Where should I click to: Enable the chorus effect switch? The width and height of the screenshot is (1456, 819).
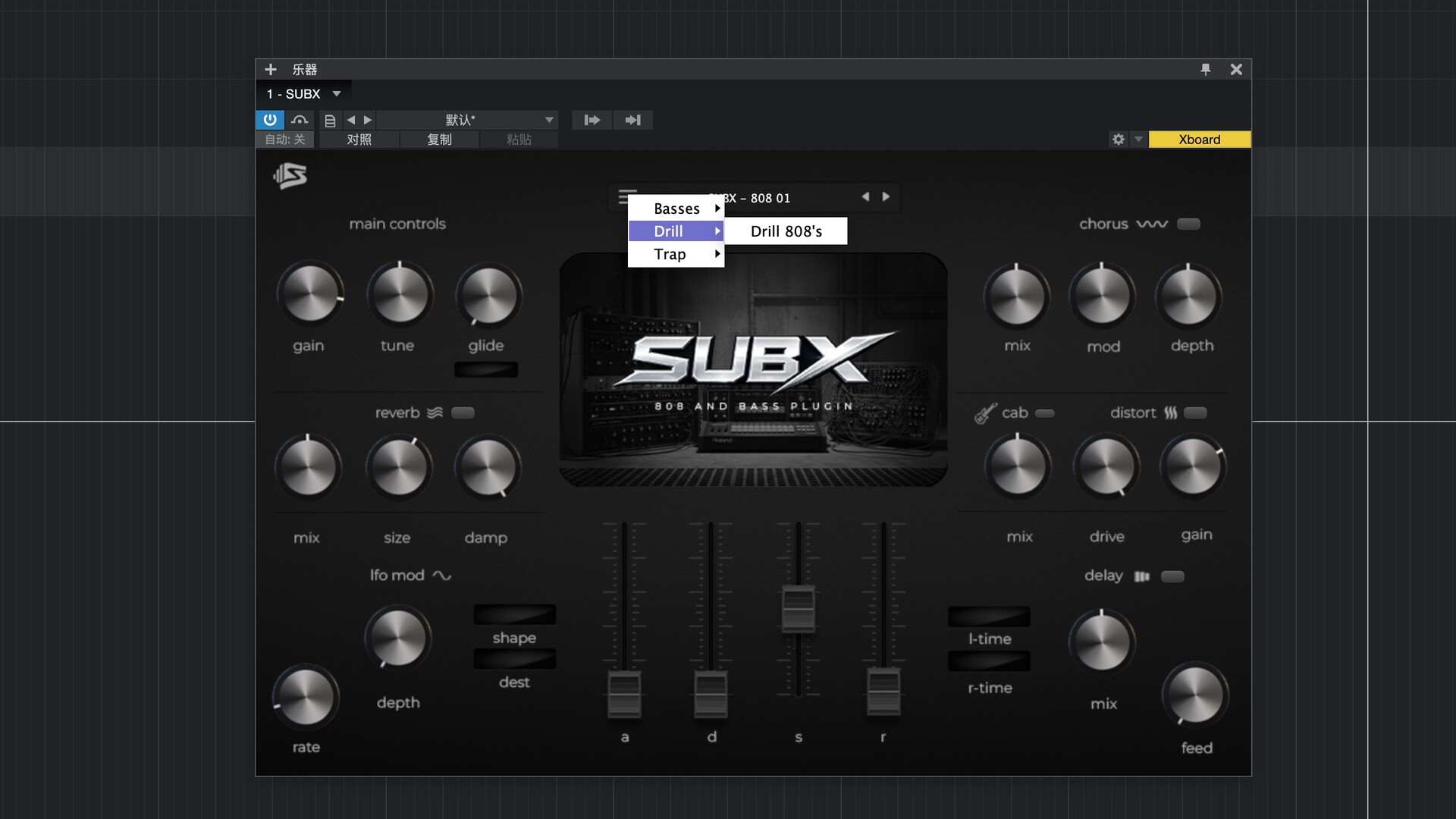[x=1188, y=224]
